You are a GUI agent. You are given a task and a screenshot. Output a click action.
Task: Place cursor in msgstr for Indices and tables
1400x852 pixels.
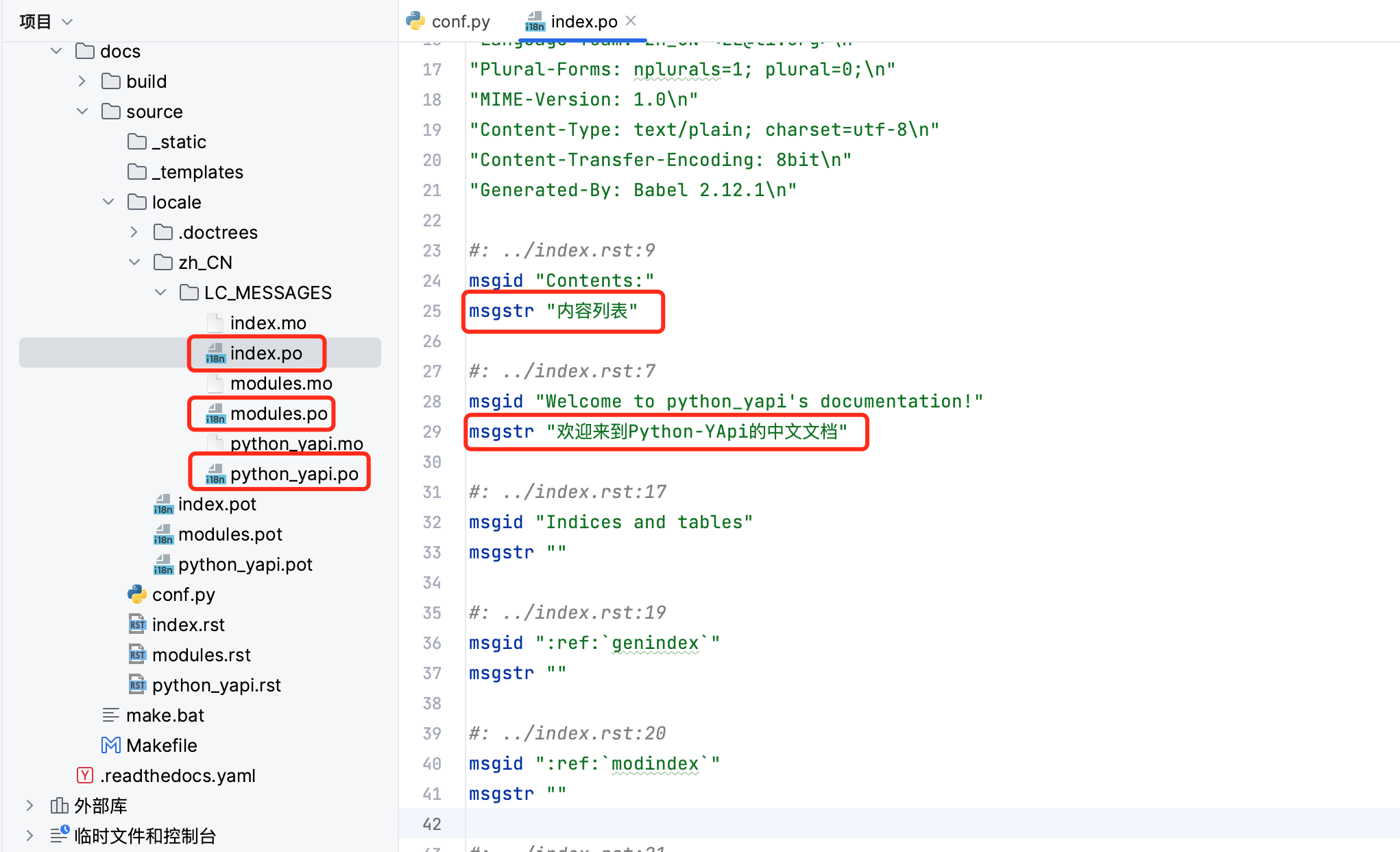coord(557,552)
